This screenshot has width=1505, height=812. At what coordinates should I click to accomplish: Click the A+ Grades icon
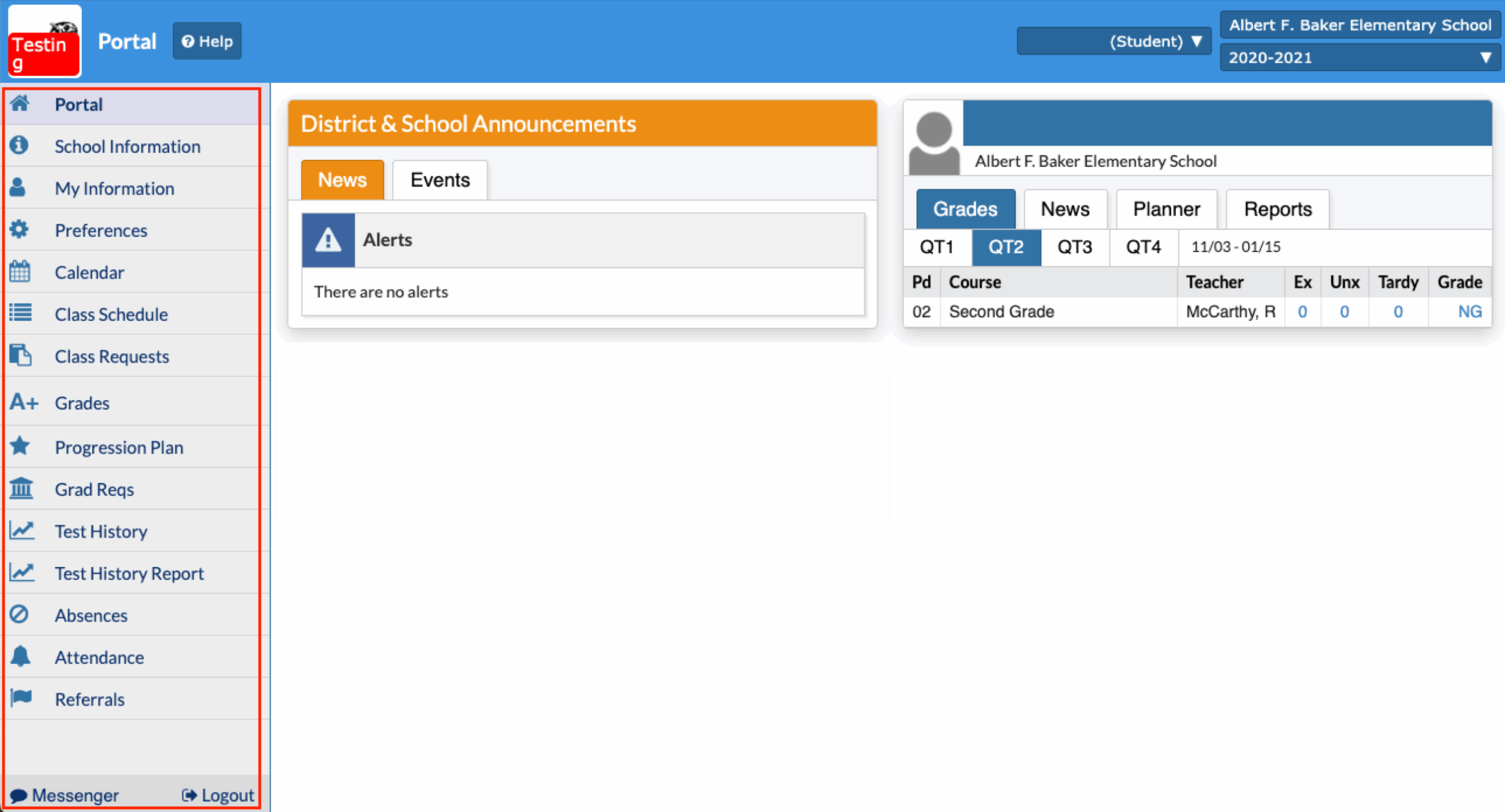[24, 402]
